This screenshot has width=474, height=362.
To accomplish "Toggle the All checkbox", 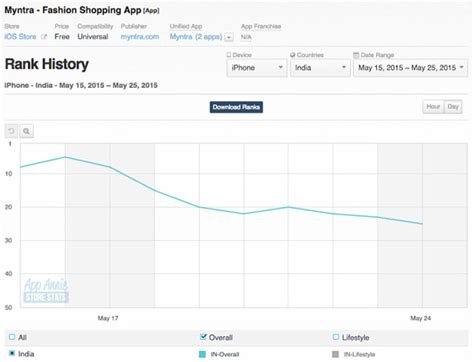I will click(12, 337).
